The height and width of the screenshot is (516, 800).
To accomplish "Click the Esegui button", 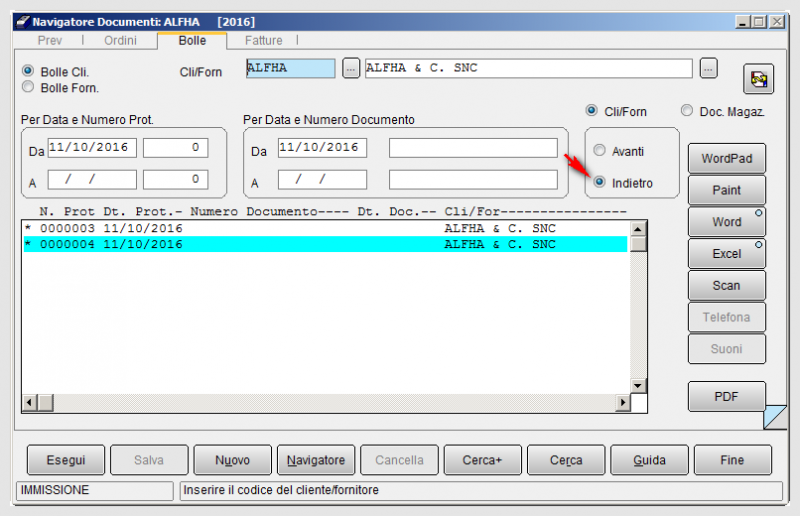I will tap(66, 460).
